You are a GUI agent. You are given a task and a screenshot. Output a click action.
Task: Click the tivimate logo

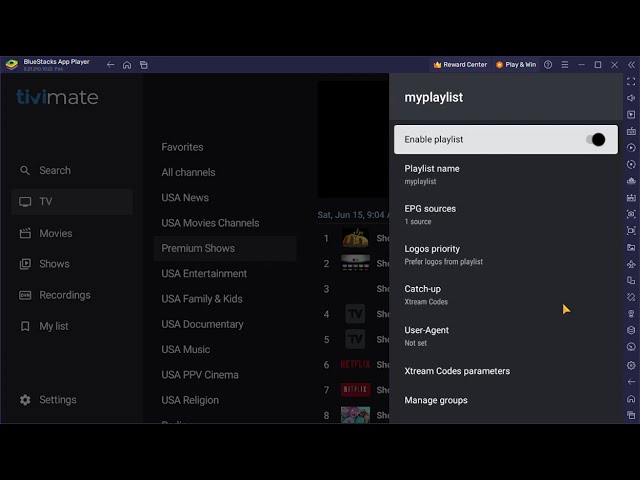click(58, 97)
